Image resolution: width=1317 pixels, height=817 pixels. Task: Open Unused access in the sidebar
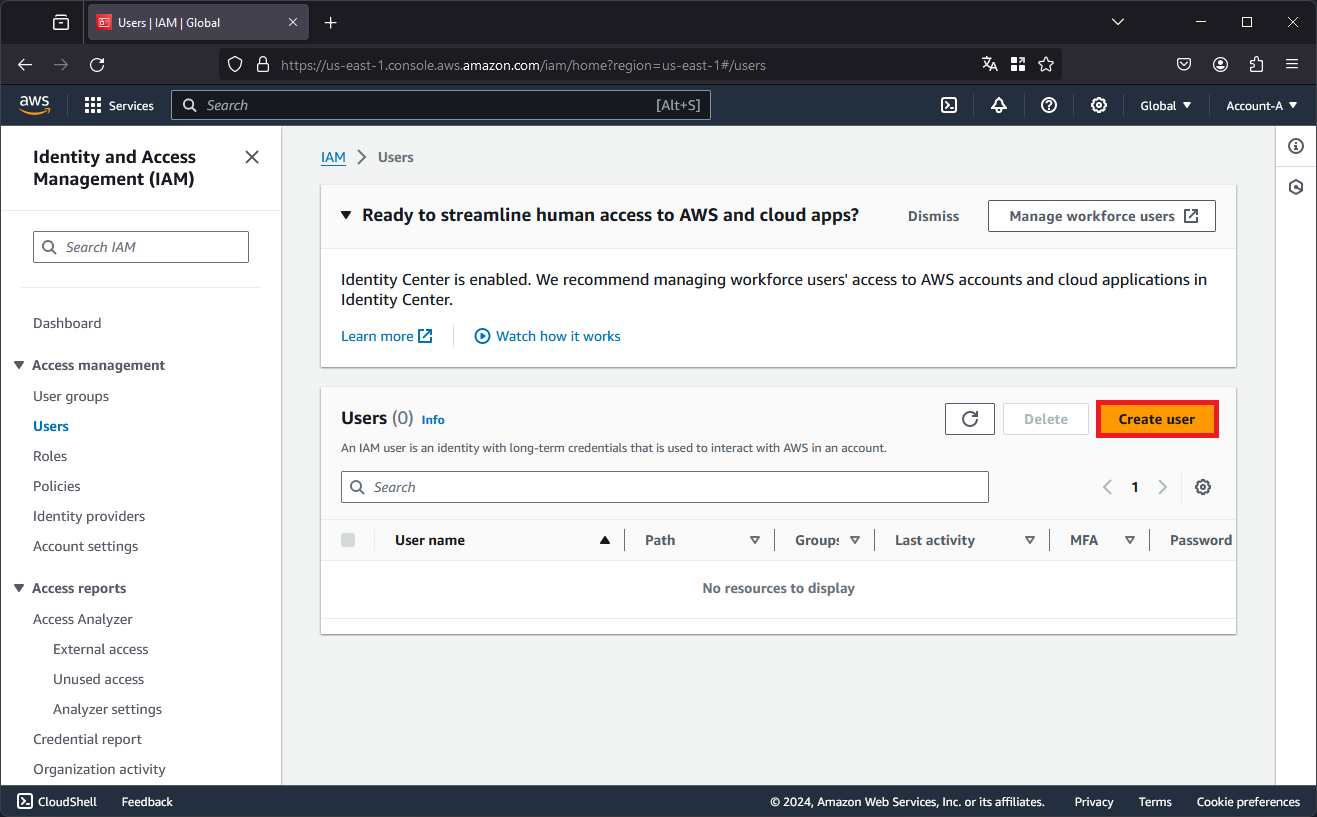point(99,679)
